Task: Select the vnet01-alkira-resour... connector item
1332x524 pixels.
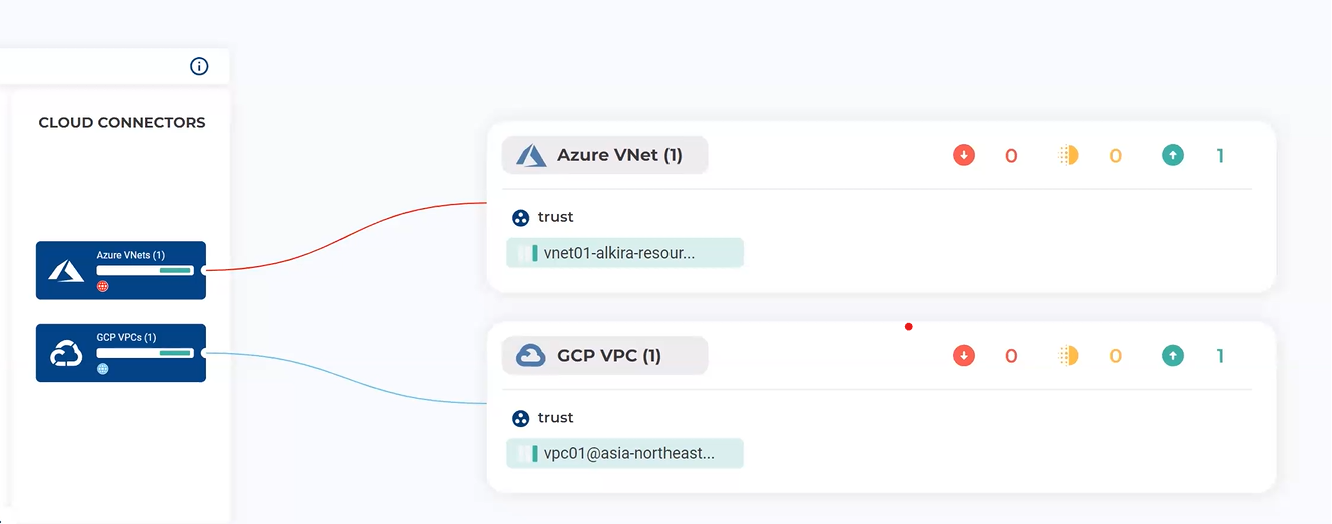Action: [625, 253]
